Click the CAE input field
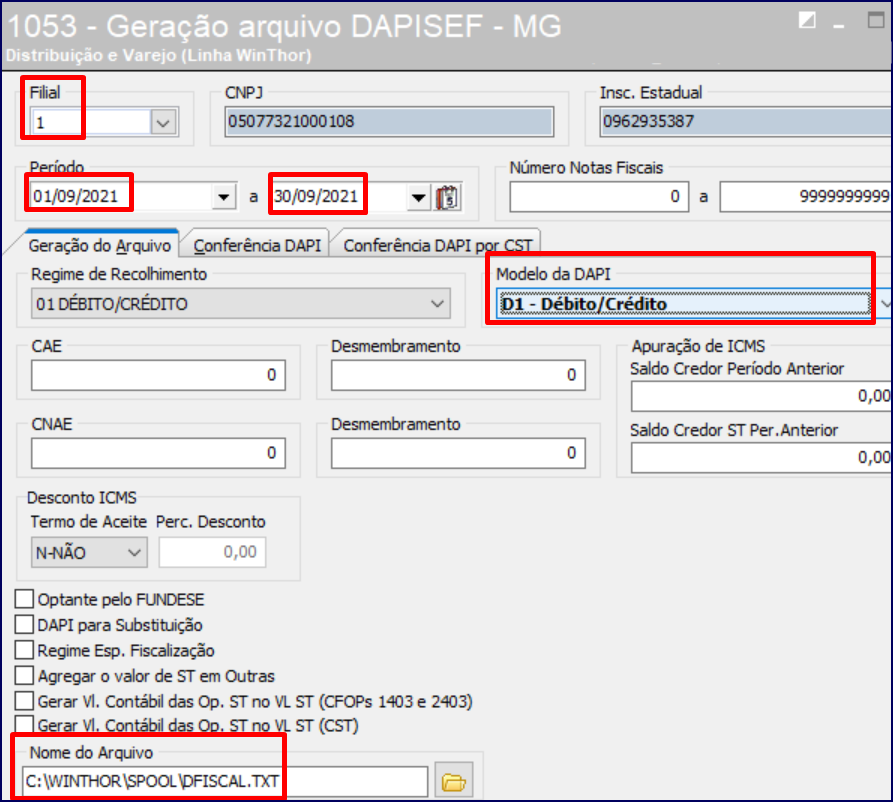 (158, 375)
